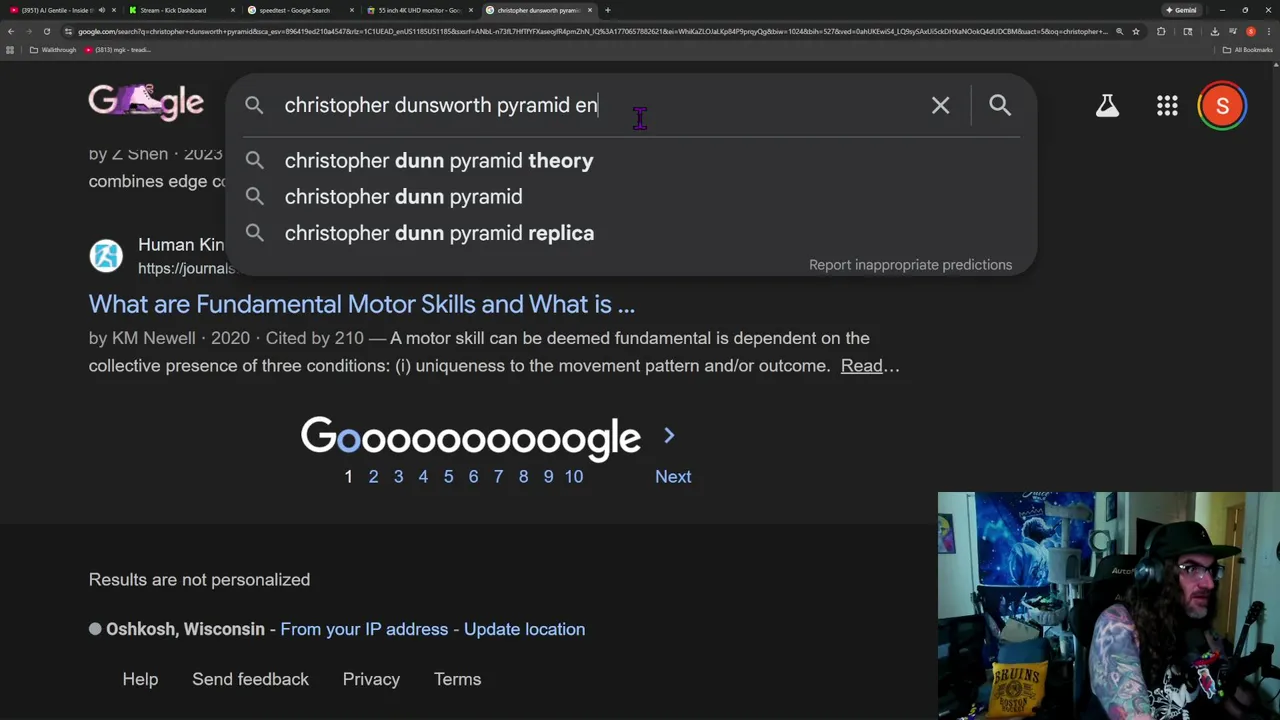Mute audio on the AJ Gentile tab
Screen dimensions: 1280x720
[x=101, y=10]
